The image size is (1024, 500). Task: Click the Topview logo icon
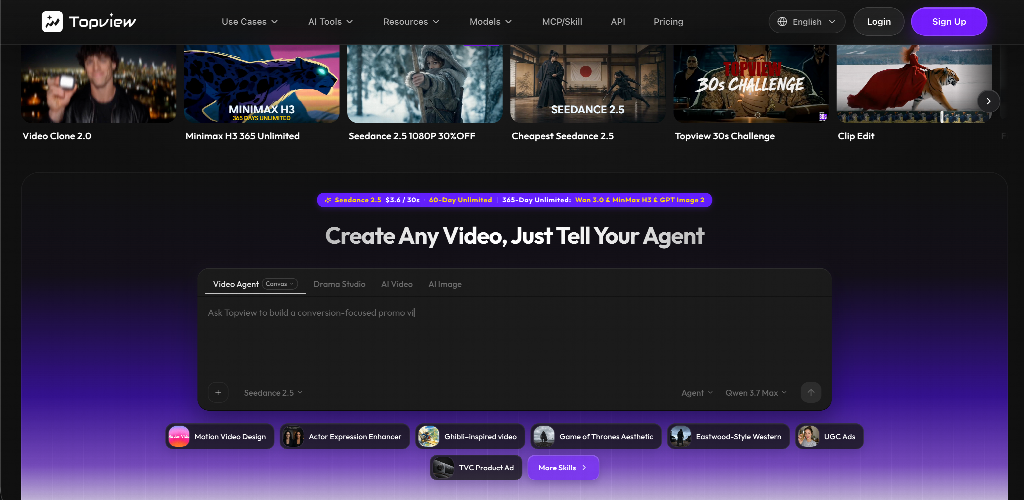(x=52, y=22)
